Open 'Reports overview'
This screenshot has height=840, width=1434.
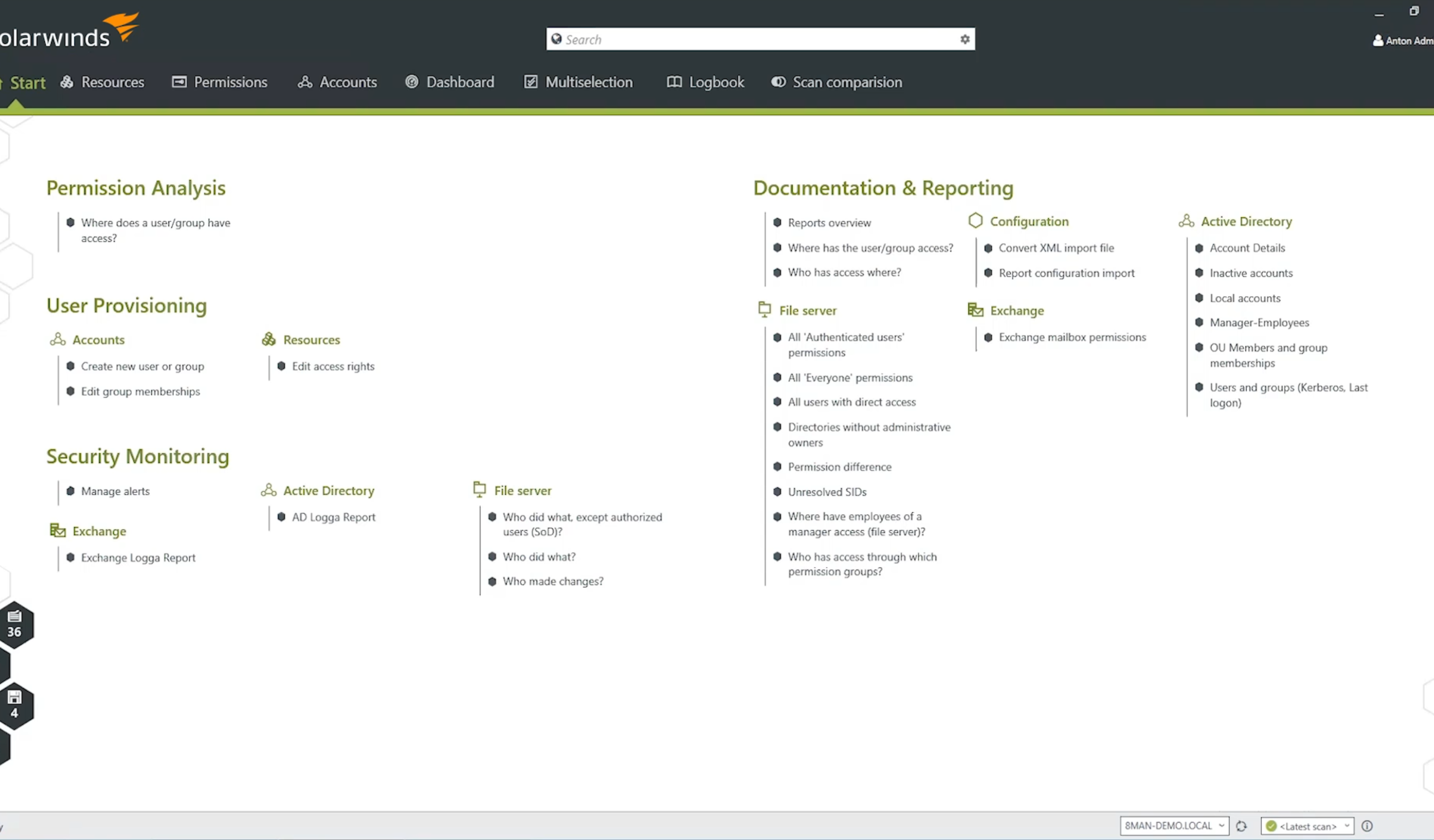point(830,223)
